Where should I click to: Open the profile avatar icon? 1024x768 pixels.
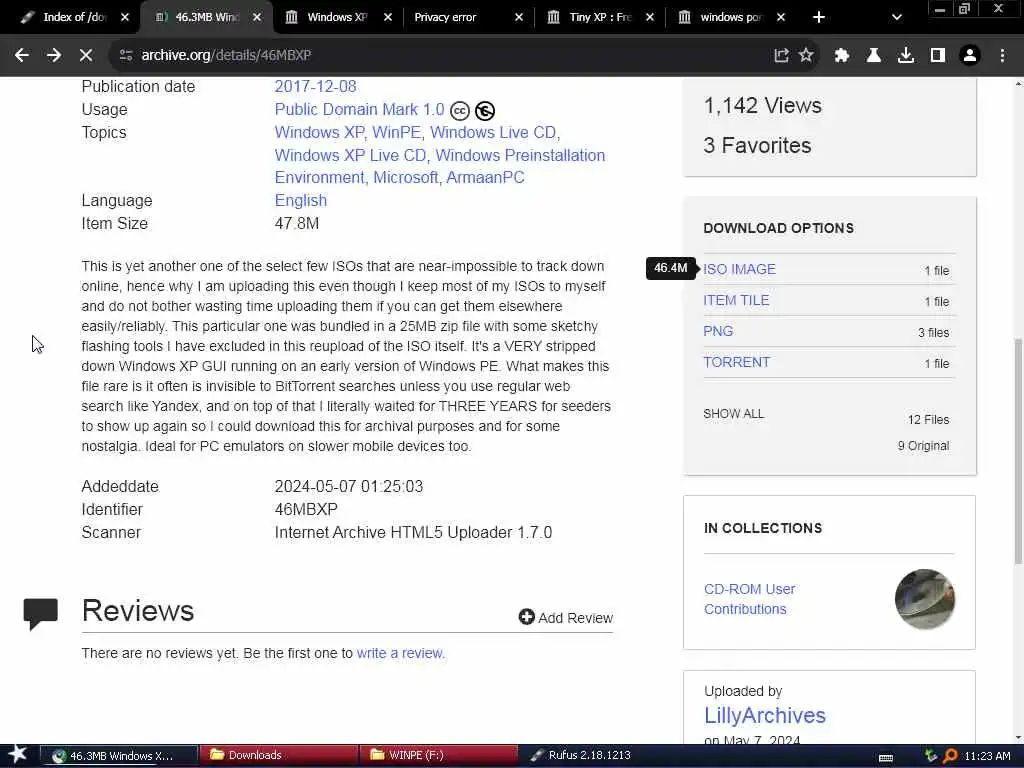click(x=970, y=56)
